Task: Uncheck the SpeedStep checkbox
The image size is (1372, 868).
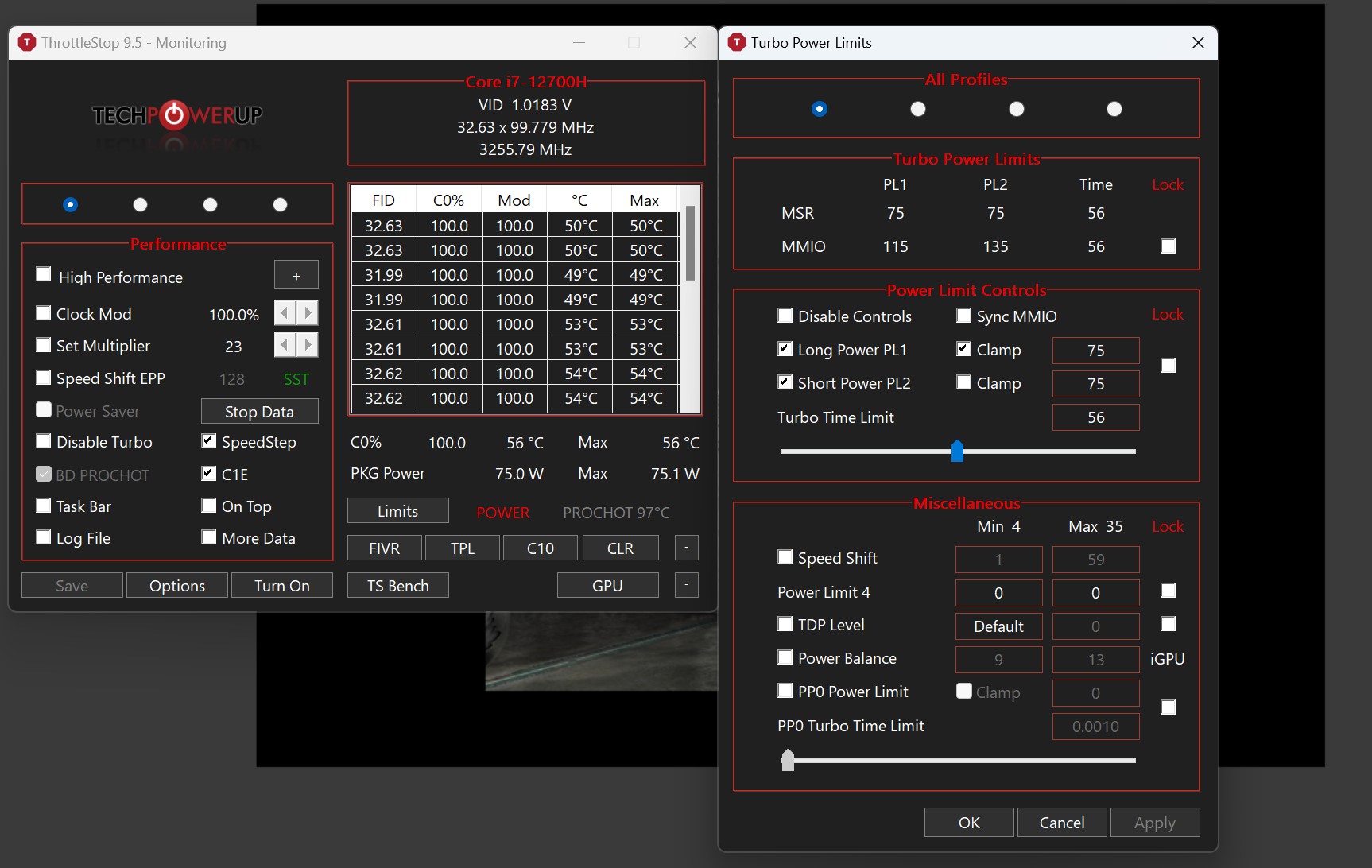Action: pyautogui.click(x=209, y=441)
